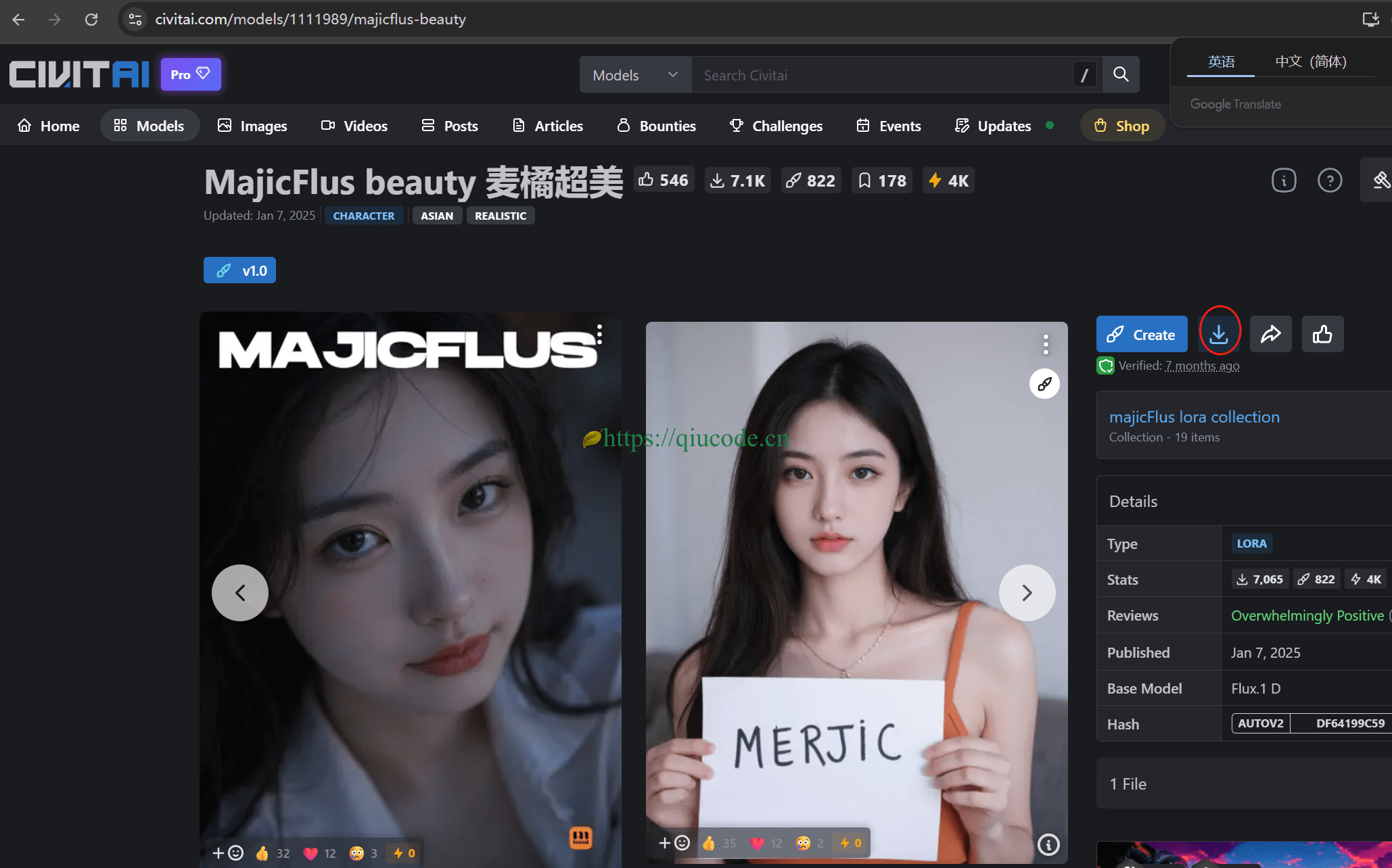Open site information icon in address bar
Screen dimensions: 1392x868
tap(135, 19)
